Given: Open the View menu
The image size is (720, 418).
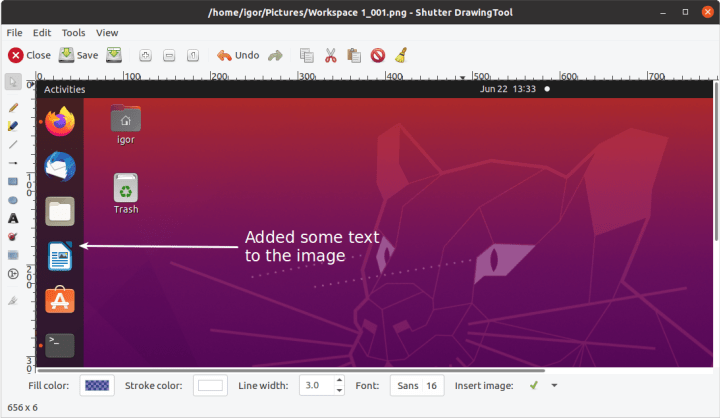Looking at the screenshot, I should pyautogui.click(x=107, y=33).
